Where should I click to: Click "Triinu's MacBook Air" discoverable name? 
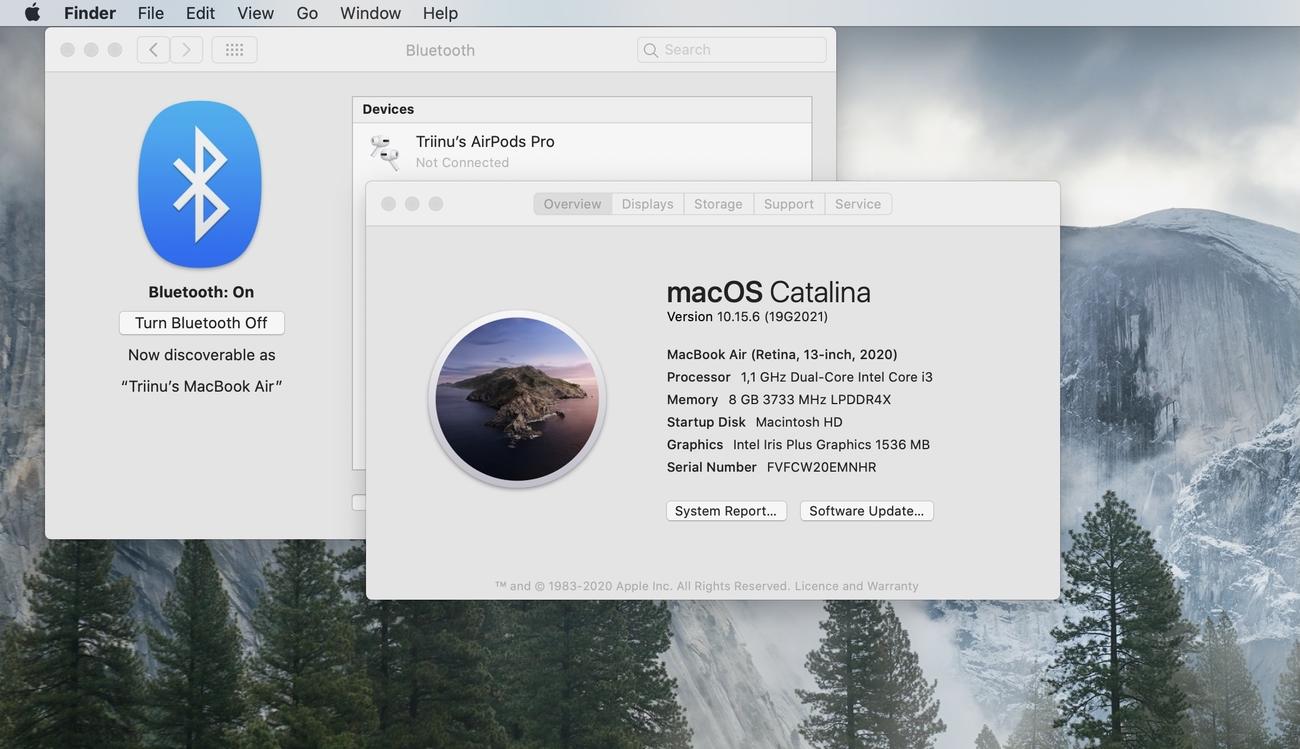click(x=202, y=386)
